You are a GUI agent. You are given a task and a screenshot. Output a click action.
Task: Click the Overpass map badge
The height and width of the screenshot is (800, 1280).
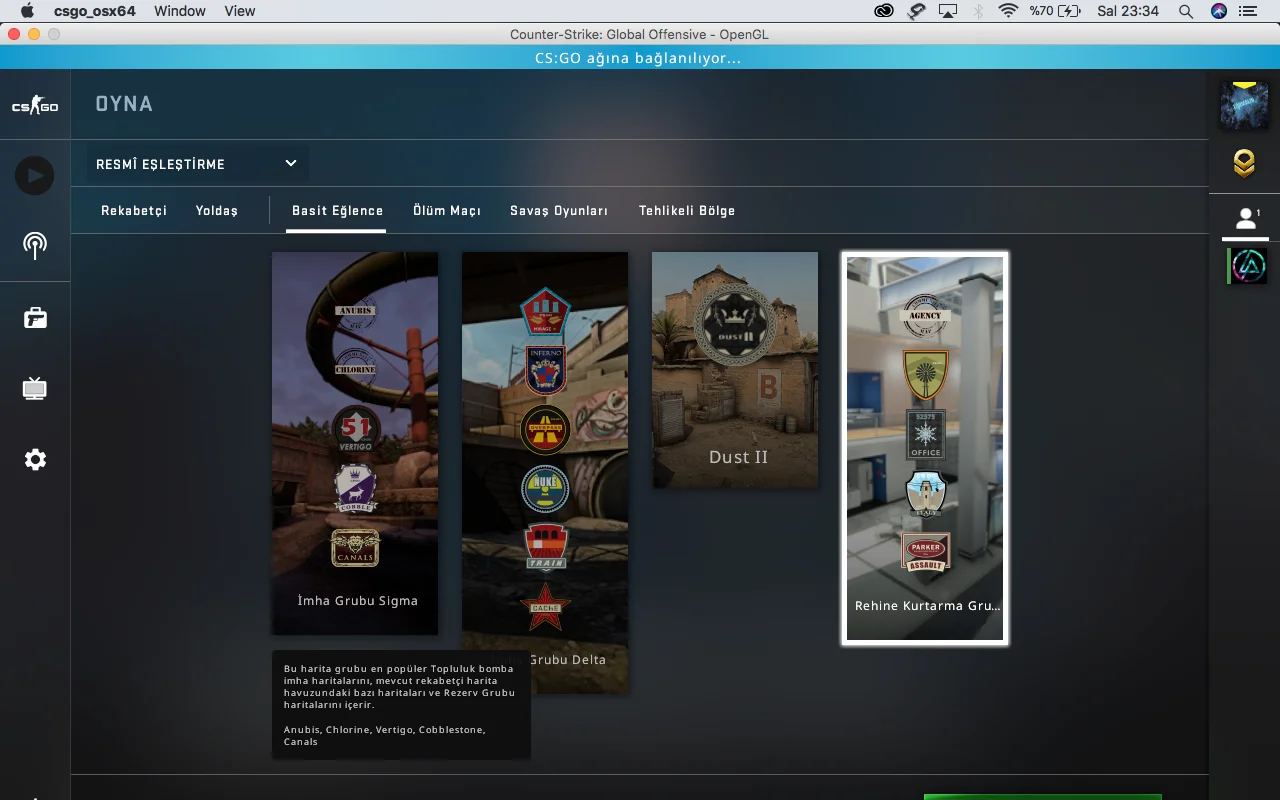(x=545, y=429)
